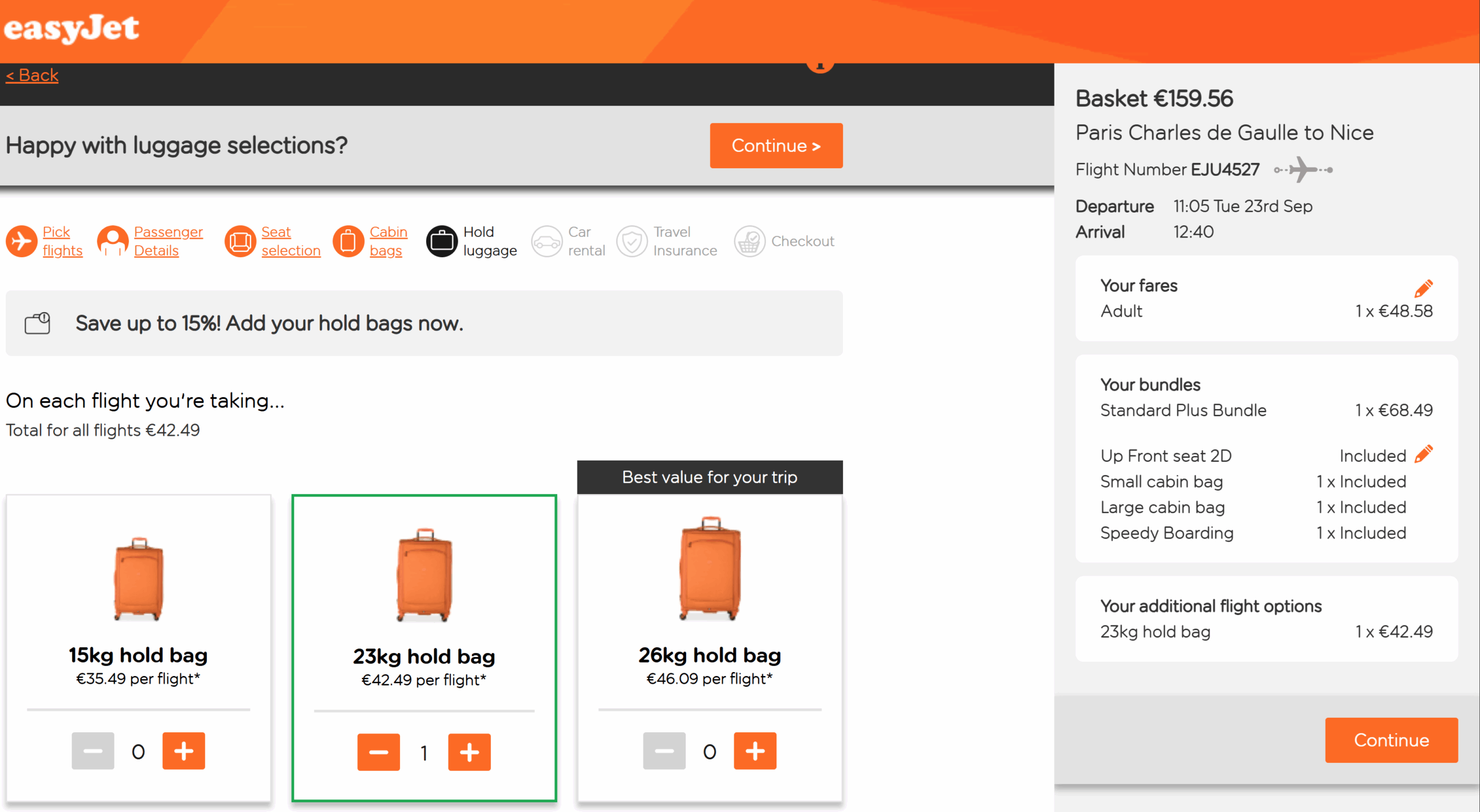Click the easyJet logo
This screenshot has height=812, width=1480.
[x=71, y=29]
